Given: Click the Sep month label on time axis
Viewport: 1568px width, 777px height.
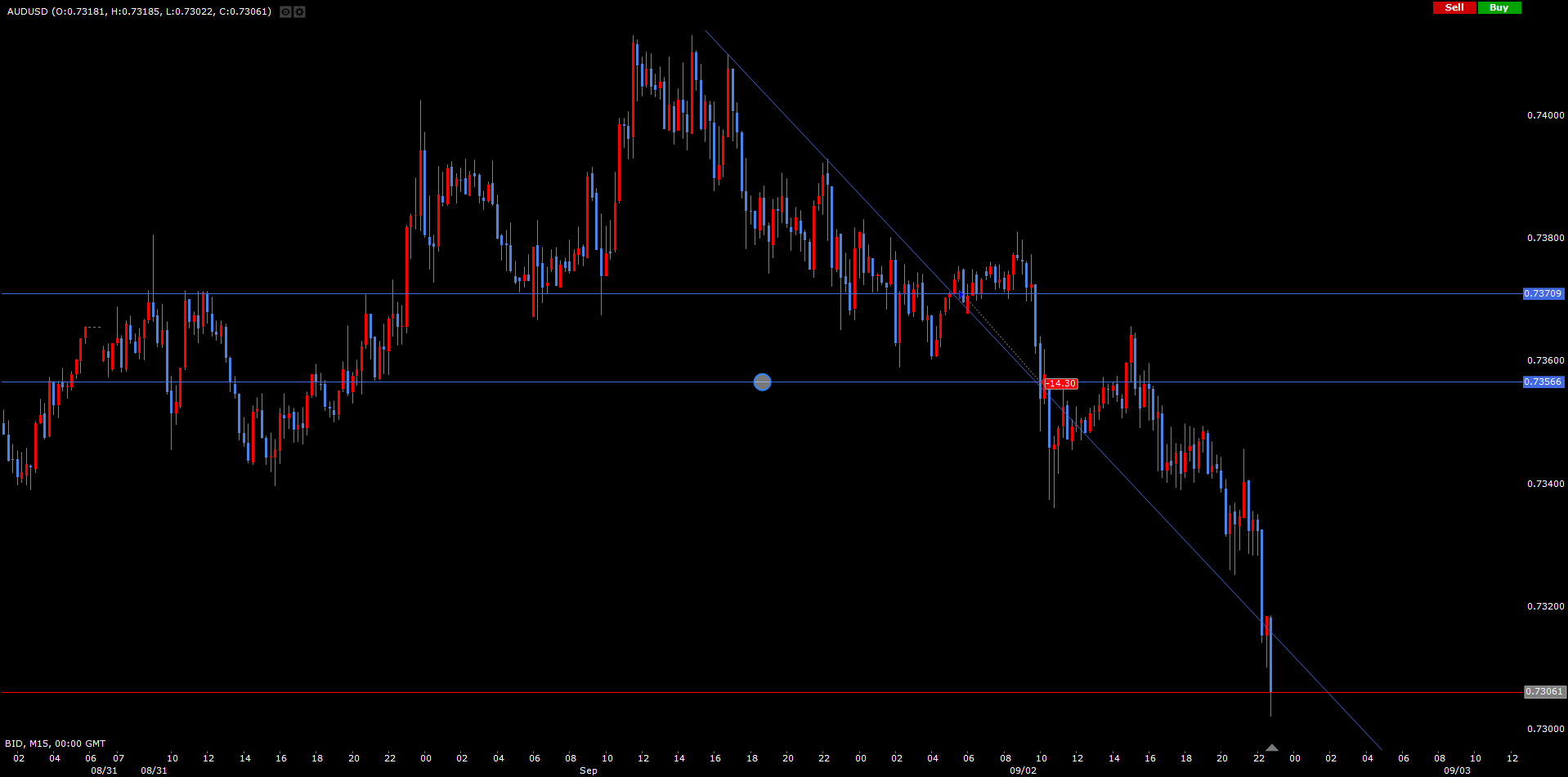Looking at the screenshot, I should [588, 770].
